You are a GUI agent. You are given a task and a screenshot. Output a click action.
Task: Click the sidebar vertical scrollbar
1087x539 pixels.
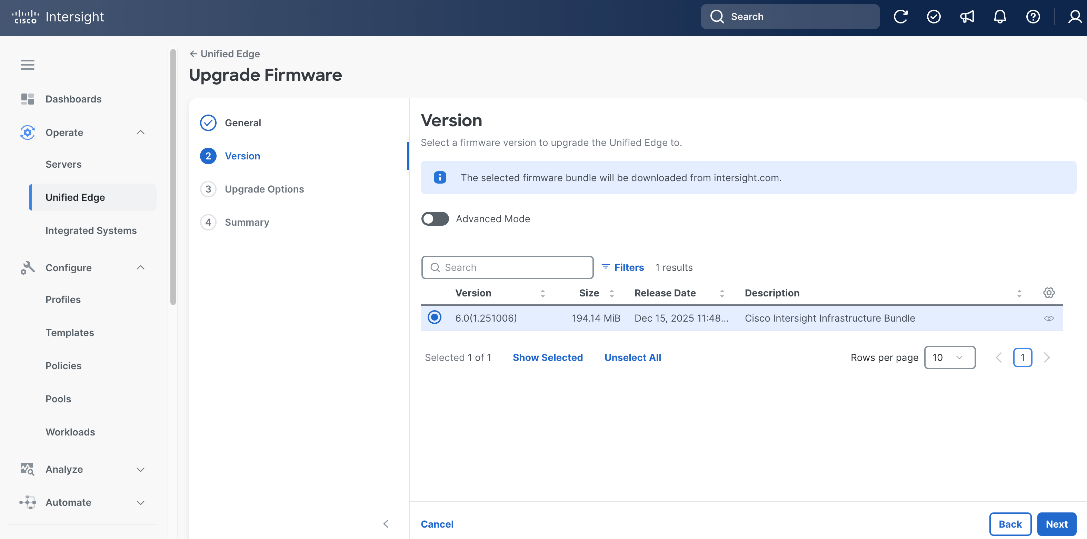pos(173,177)
